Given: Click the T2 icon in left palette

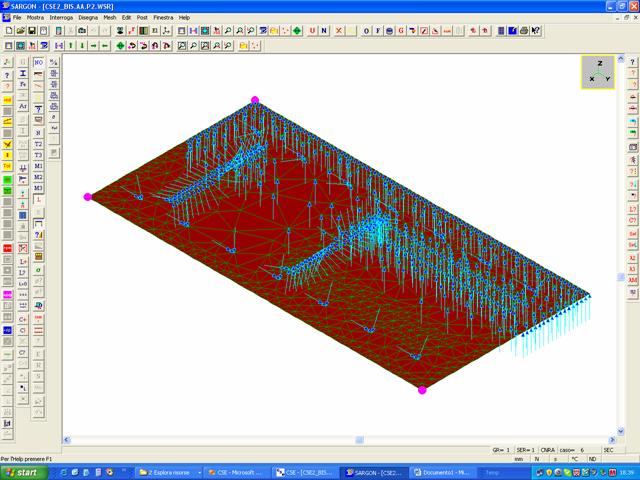Looking at the screenshot, I should pyautogui.click(x=39, y=144).
